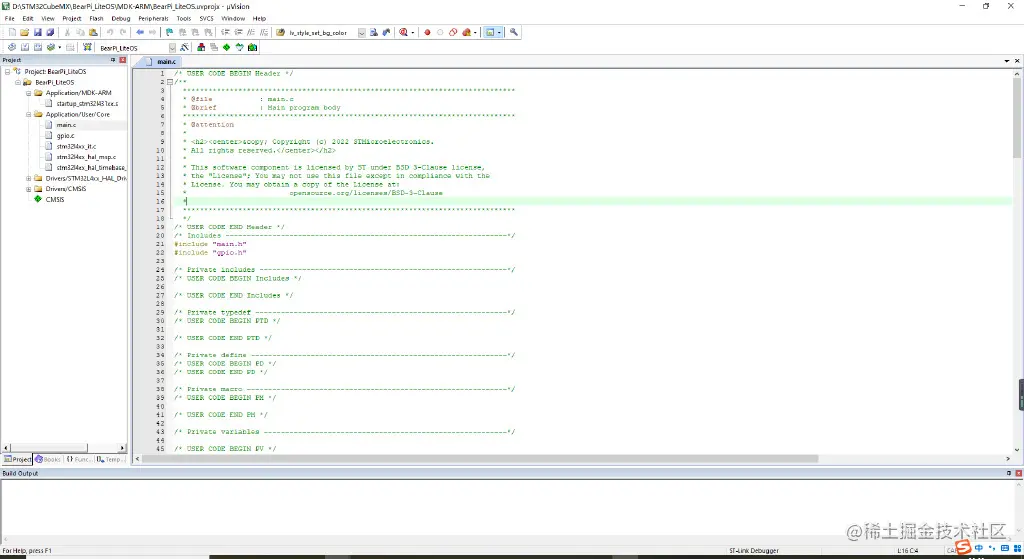Toggle the Window layout toolbar button

490,32
